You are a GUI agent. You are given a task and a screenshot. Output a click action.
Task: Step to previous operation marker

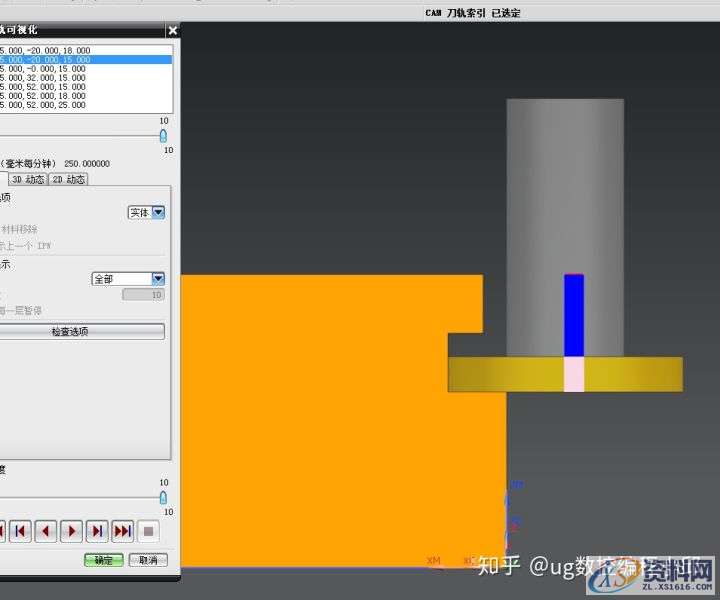coord(19,531)
